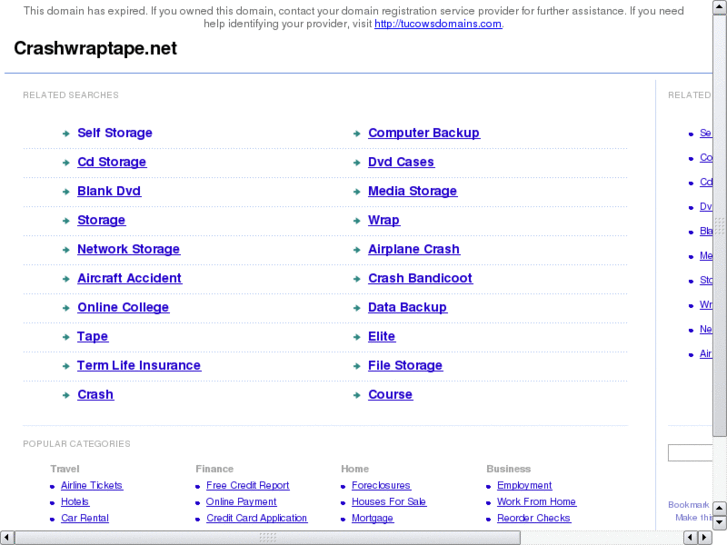Click the arrow icon beside Computer Backup
Image resolution: width=727 pixels, height=545 pixels.
point(357,134)
